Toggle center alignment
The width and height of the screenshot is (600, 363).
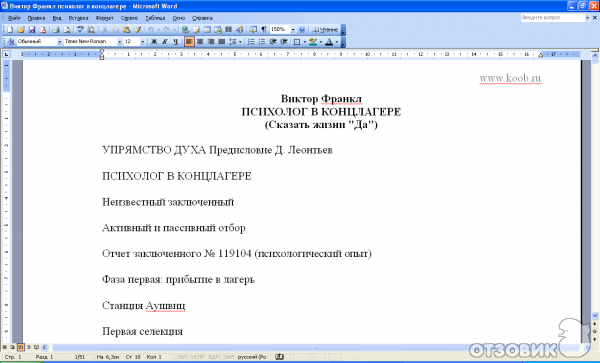(200, 42)
